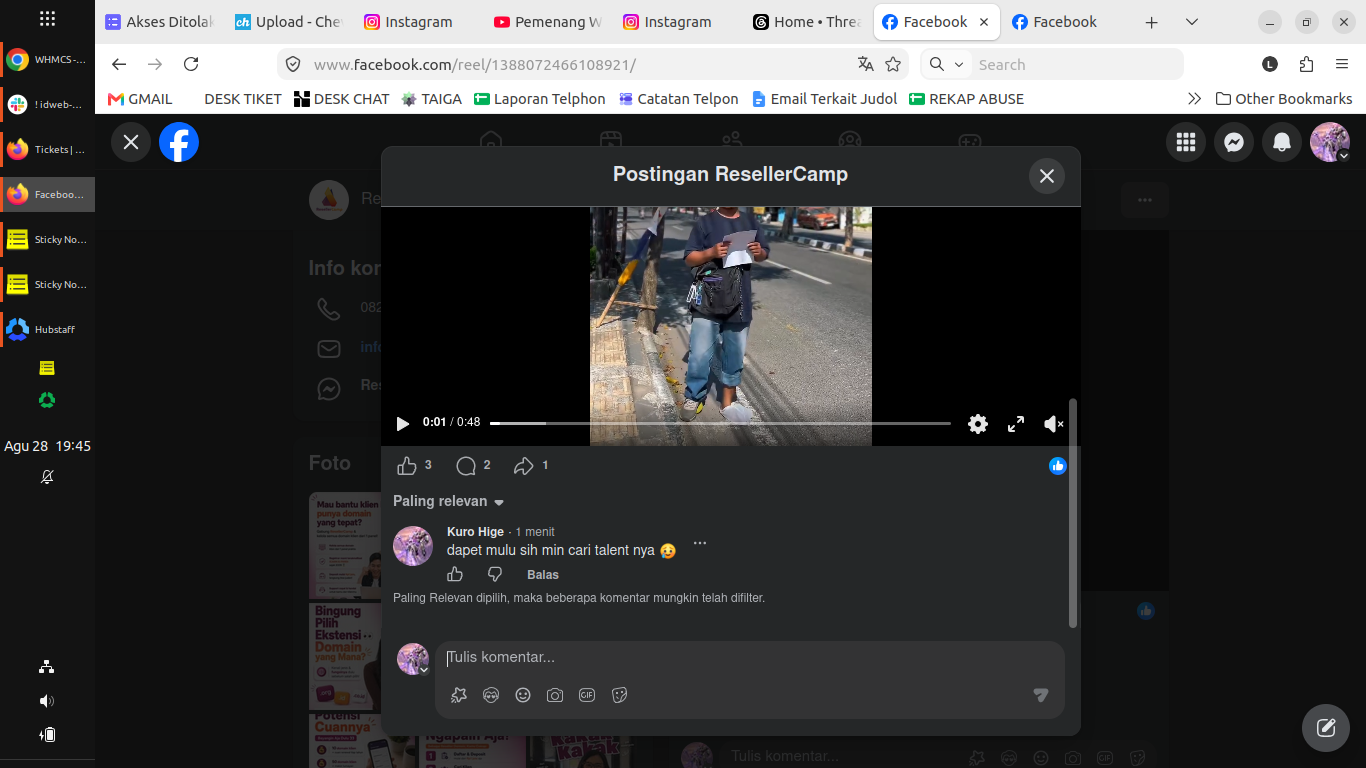The height and width of the screenshot is (768, 1366).
Task: Open the system volume control
Action: coord(47,701)
